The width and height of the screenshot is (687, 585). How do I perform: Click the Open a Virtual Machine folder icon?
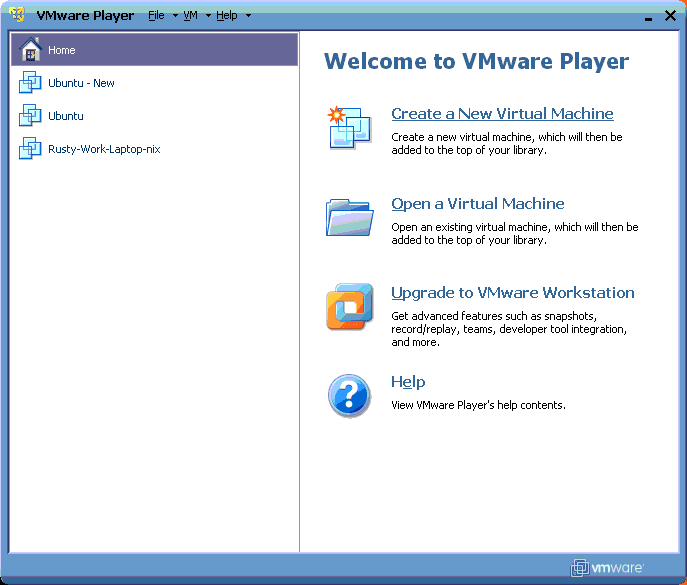[349, 217]
